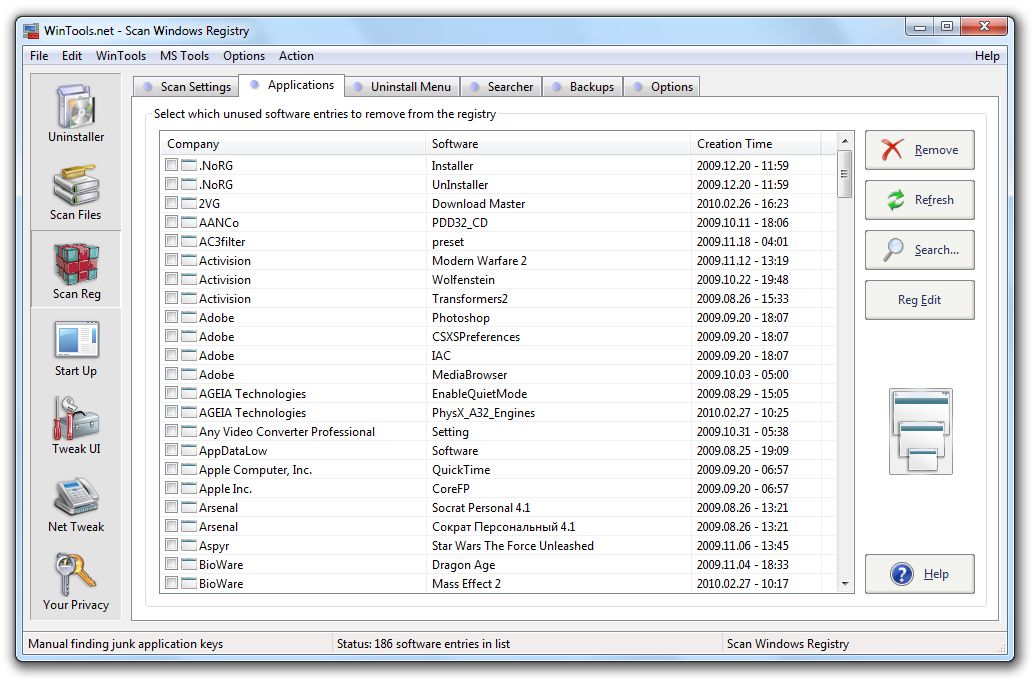1033x682 pixels.
Task: Sort by the Creation Time column header
Action: (756, 144)
